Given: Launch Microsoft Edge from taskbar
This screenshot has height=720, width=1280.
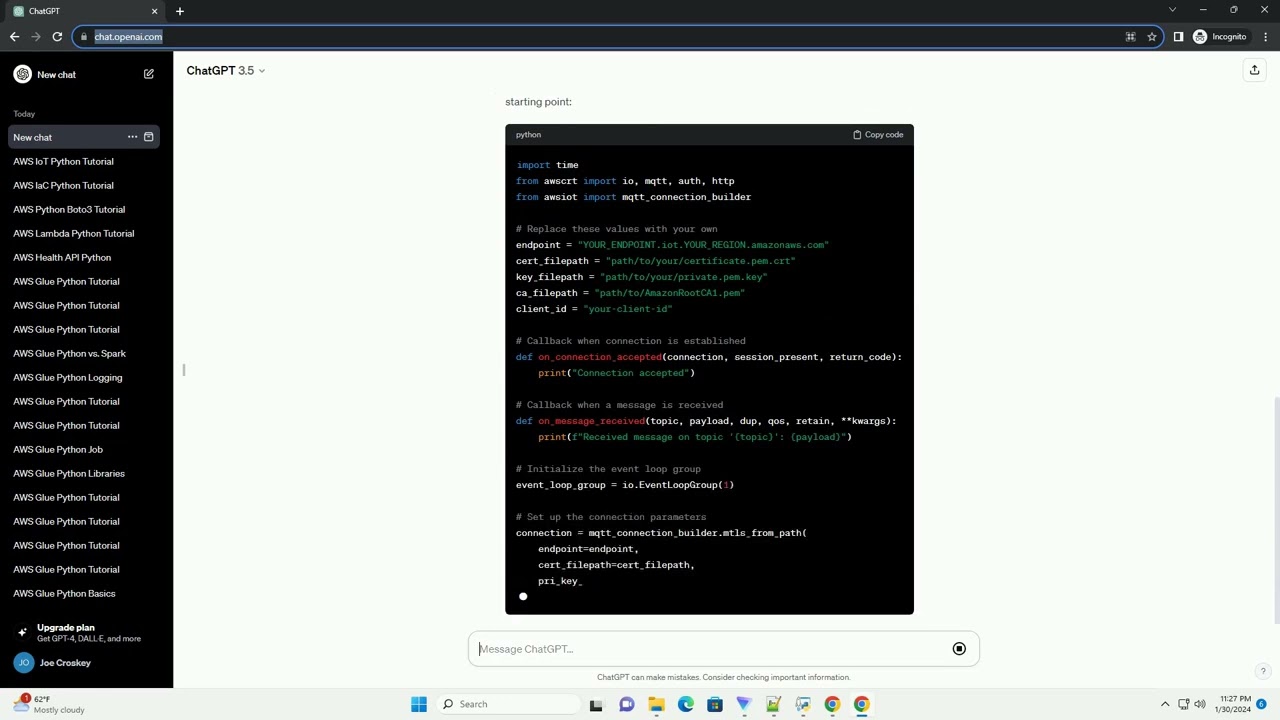Looking at the screenshot, I should 685,704.
